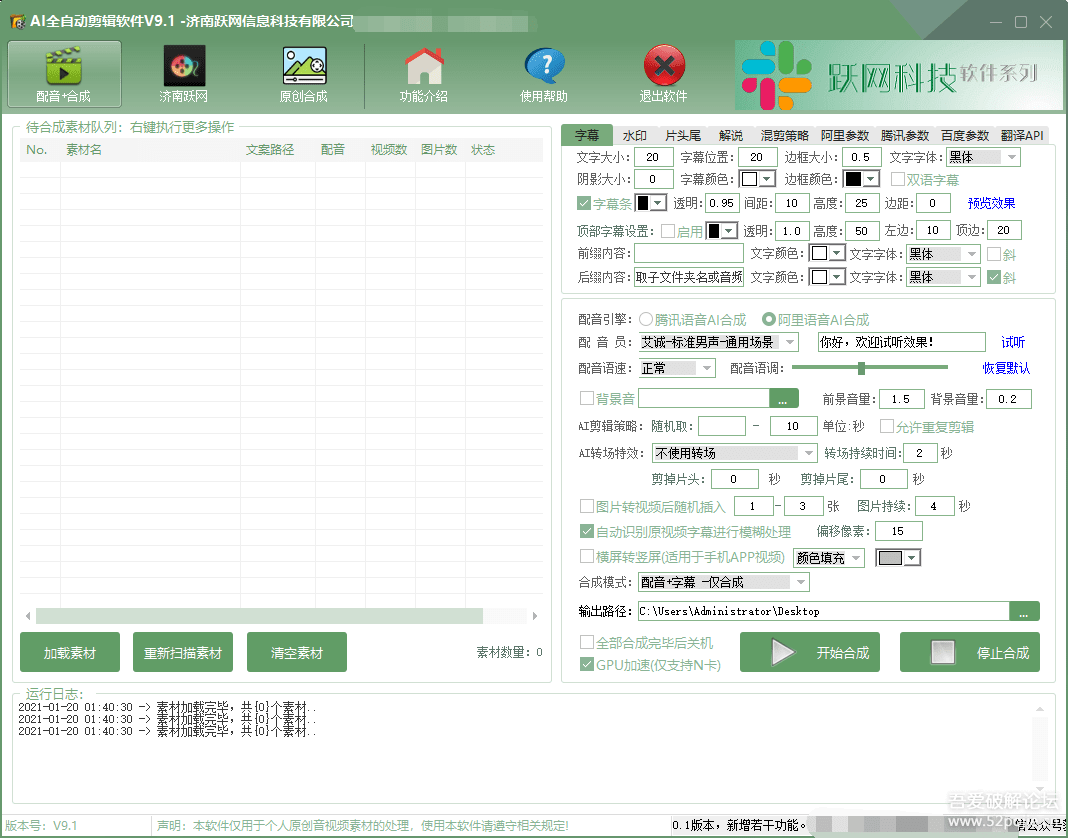Expand the AI转场特效 dropdown
The width and height of the screenshot is (1068, 838).
point(734,453)
